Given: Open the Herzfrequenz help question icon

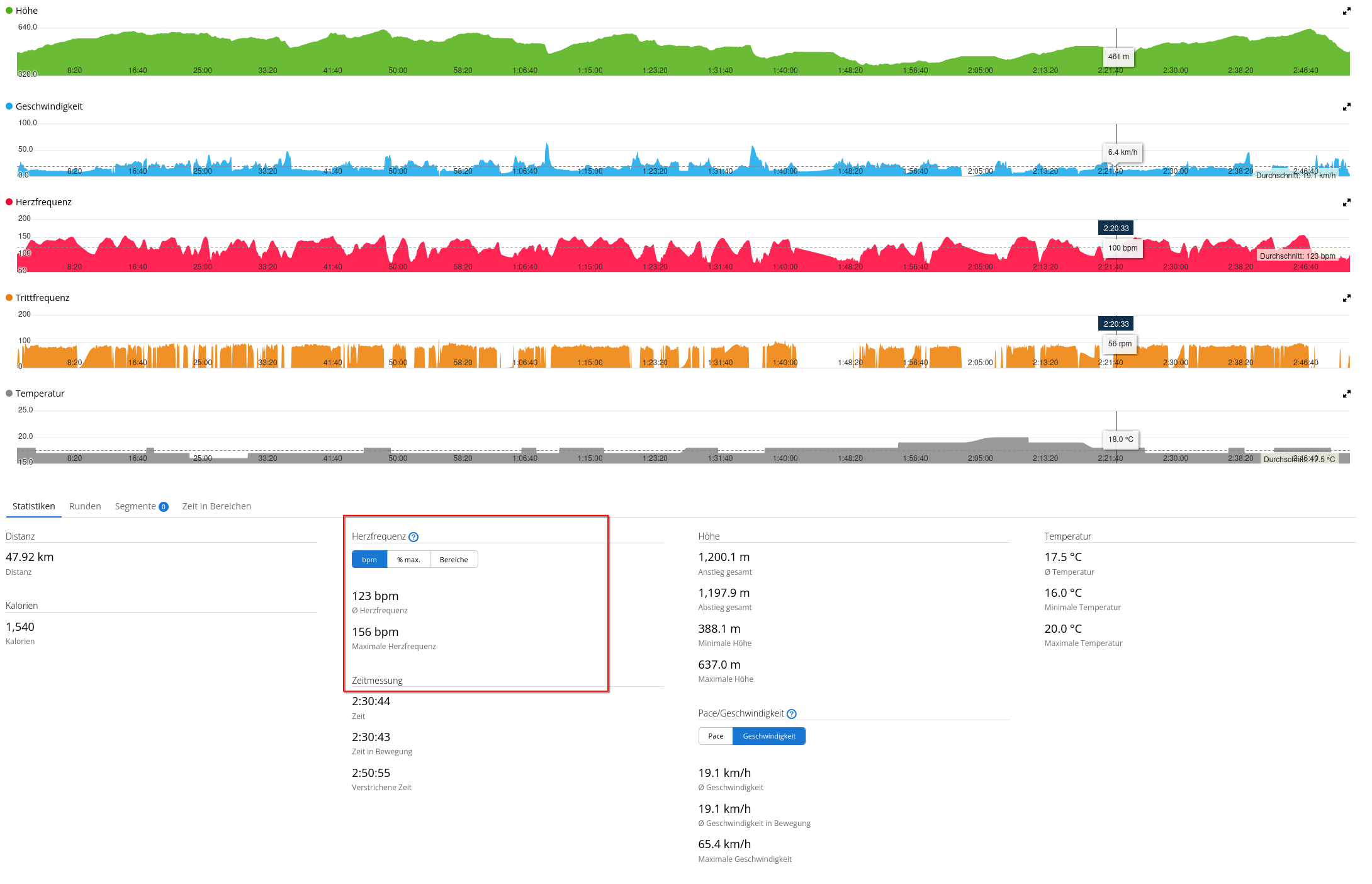Looking at the screenshot, I should click(x=413, y=537).
